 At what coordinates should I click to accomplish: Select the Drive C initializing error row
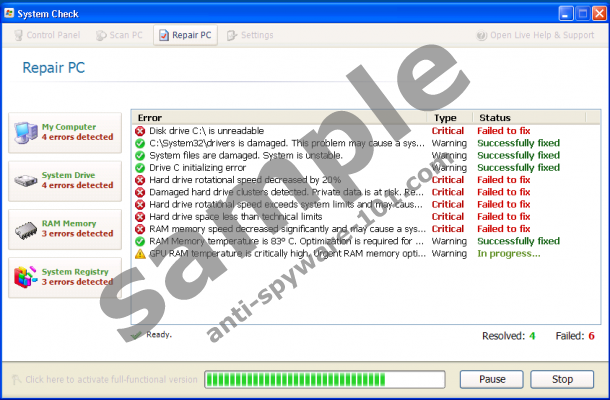point(280,168)
